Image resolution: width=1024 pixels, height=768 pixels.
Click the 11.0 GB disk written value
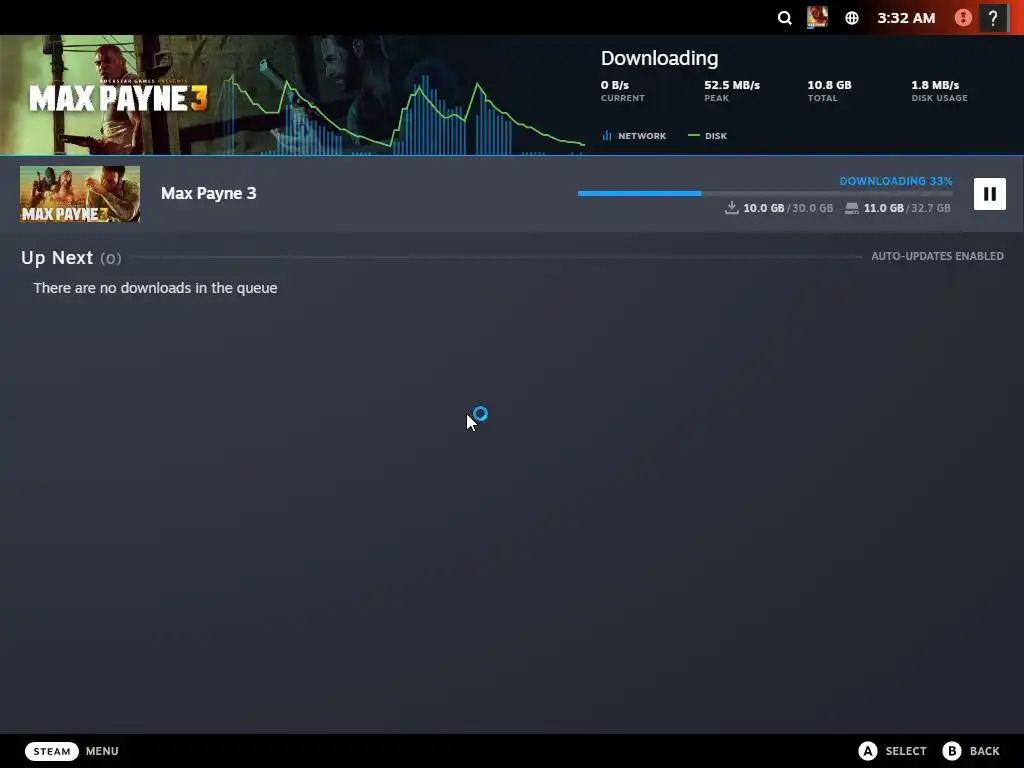click(x=884, y=208)
